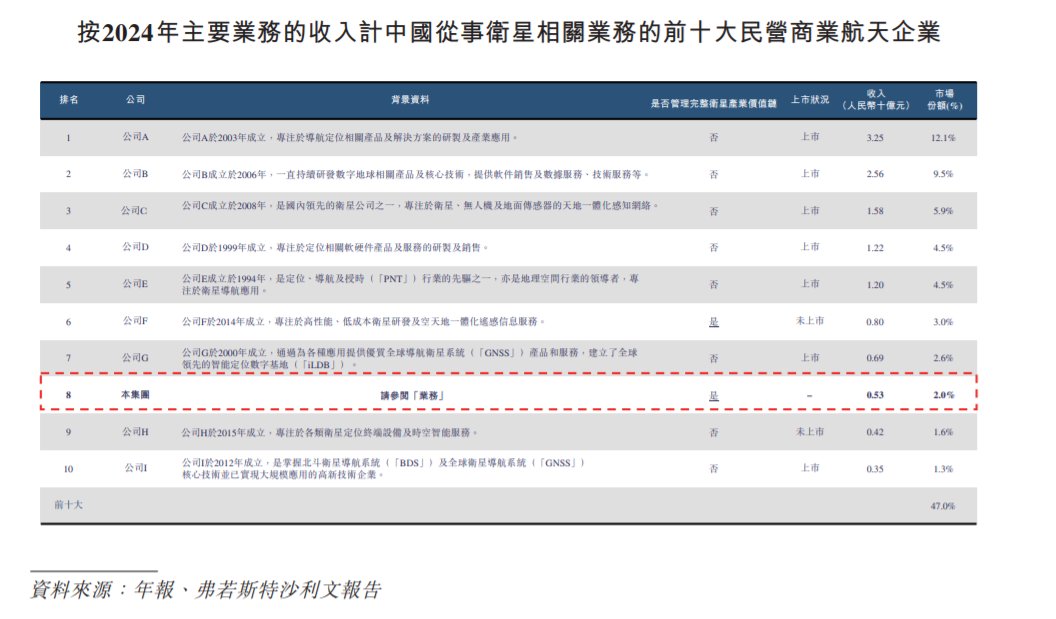Click the 公司E background description text

410,284
